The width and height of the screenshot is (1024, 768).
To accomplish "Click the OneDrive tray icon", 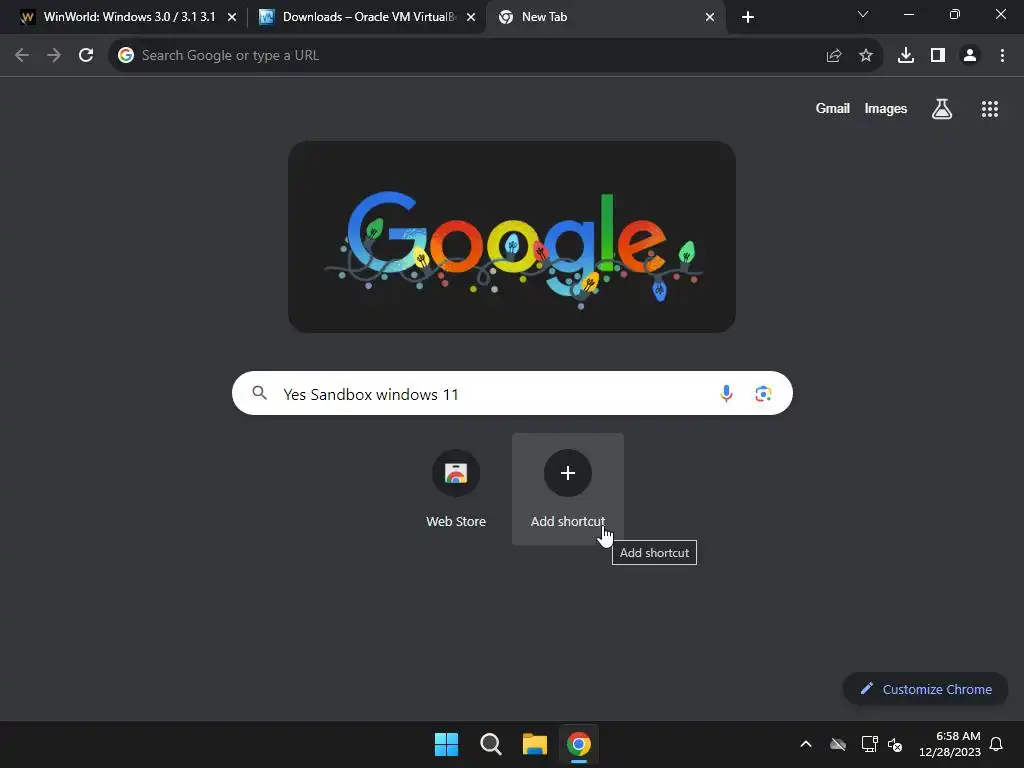I will pos(838,744).
